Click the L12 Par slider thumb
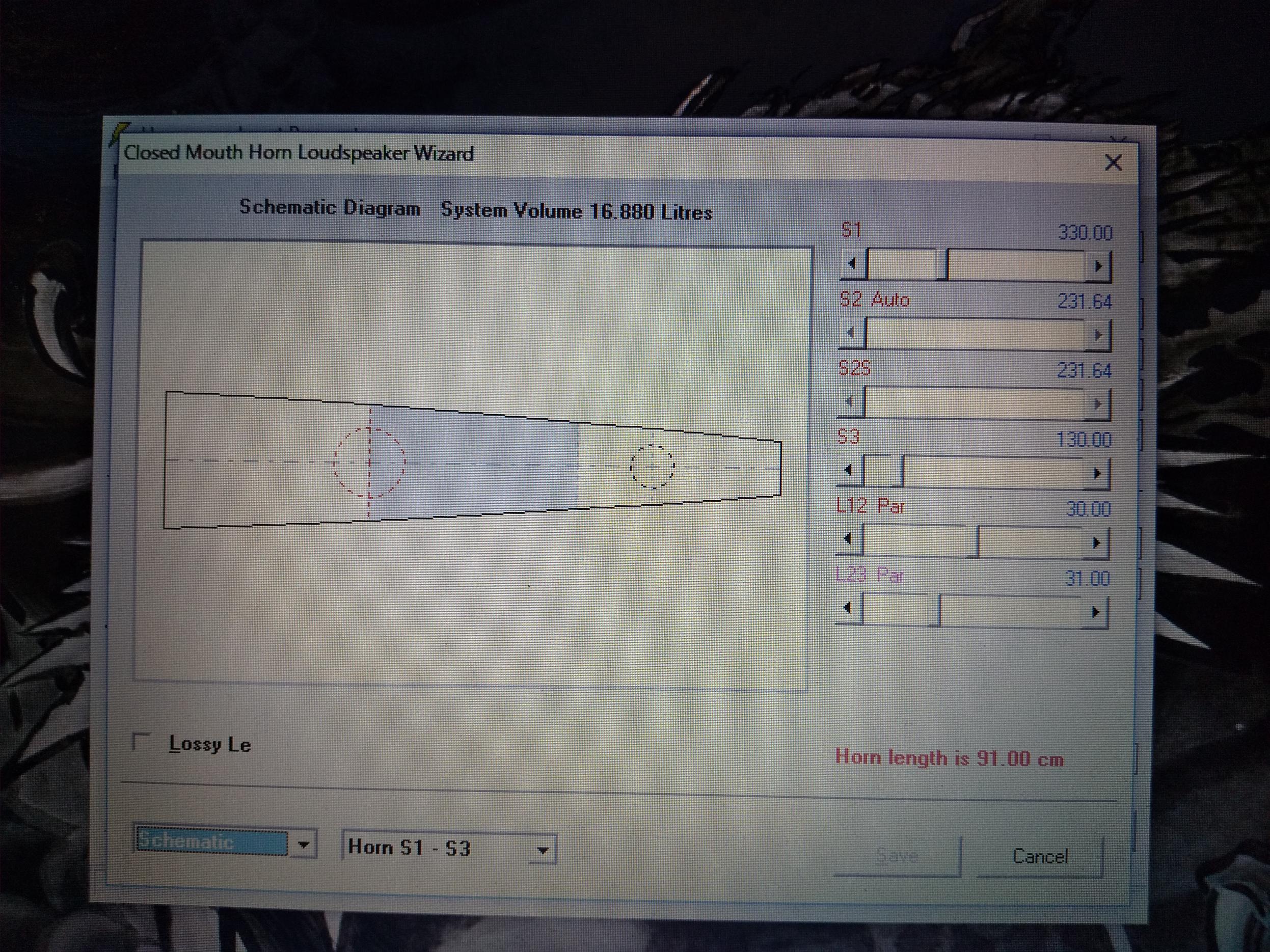 click(972, 542)
